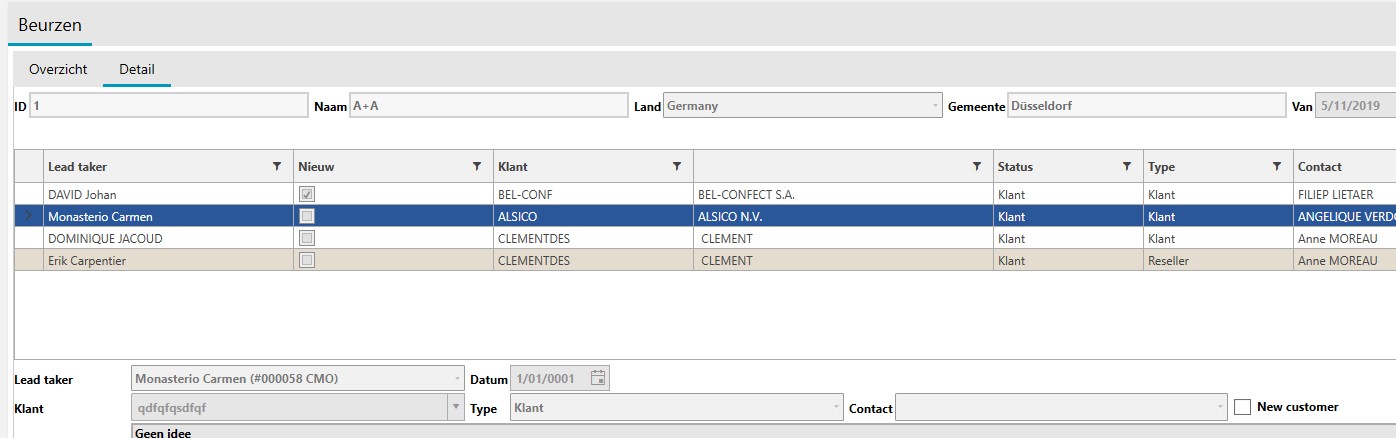Filter the Type column

point(1277,167)
